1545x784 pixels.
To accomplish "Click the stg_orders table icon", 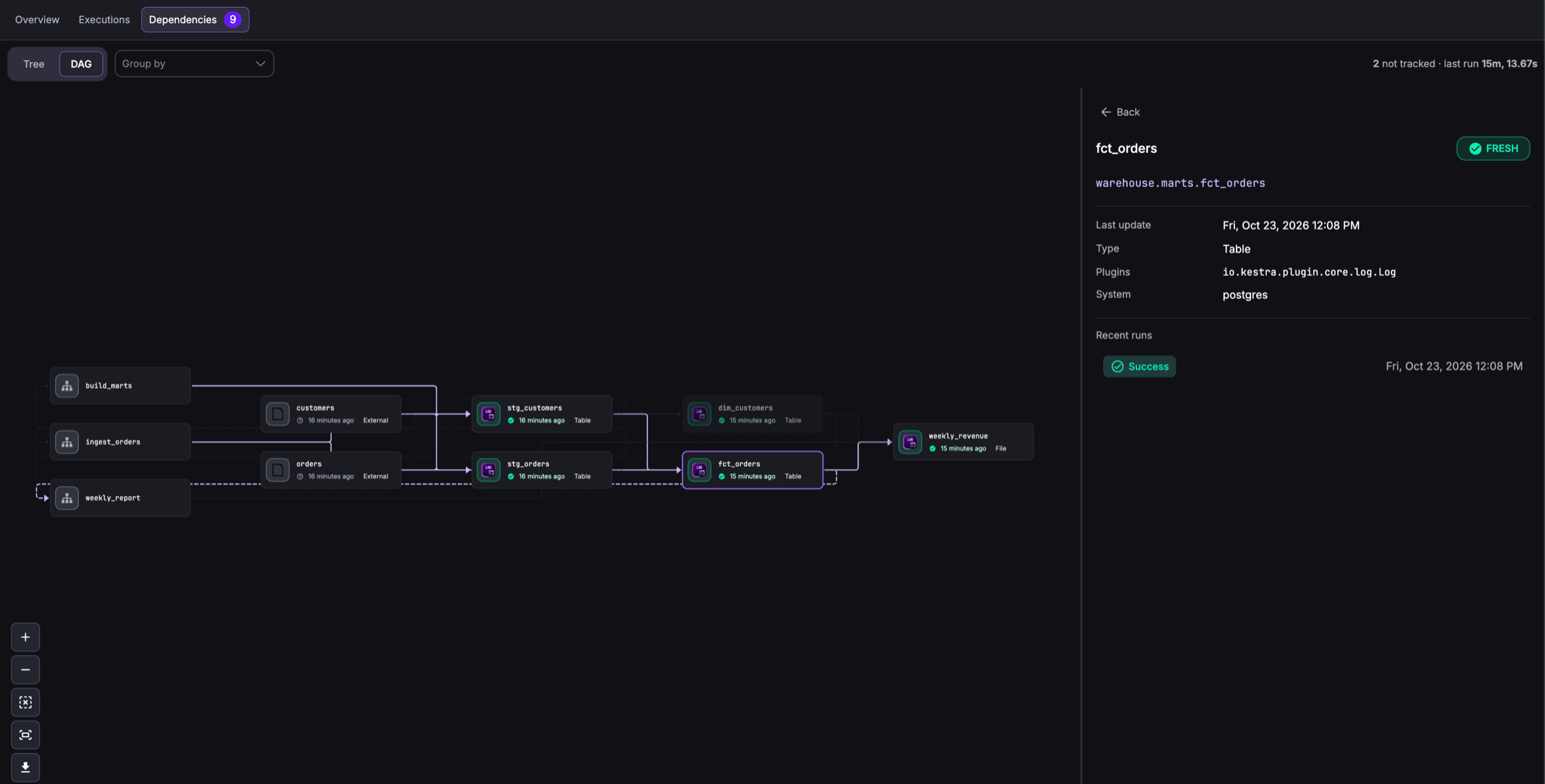I will coord(488,470).
